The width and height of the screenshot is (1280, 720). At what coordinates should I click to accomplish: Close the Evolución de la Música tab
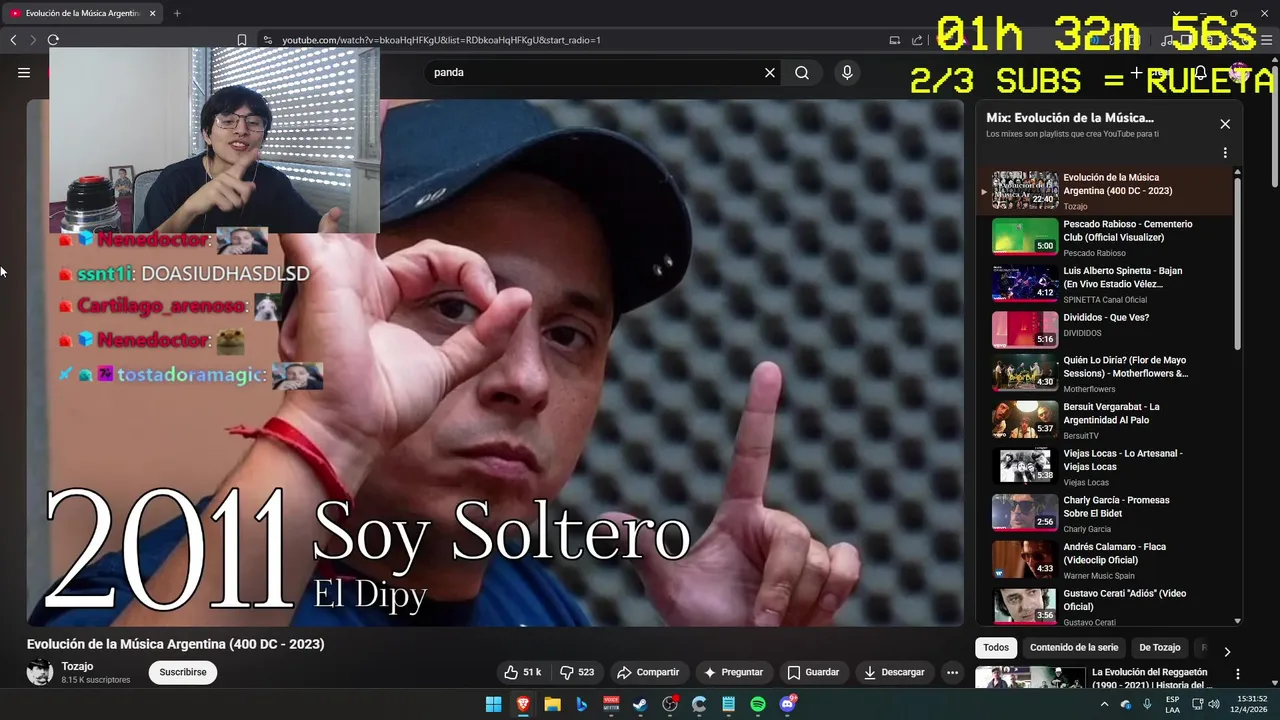pyautogui.click(x=153, y=13)
